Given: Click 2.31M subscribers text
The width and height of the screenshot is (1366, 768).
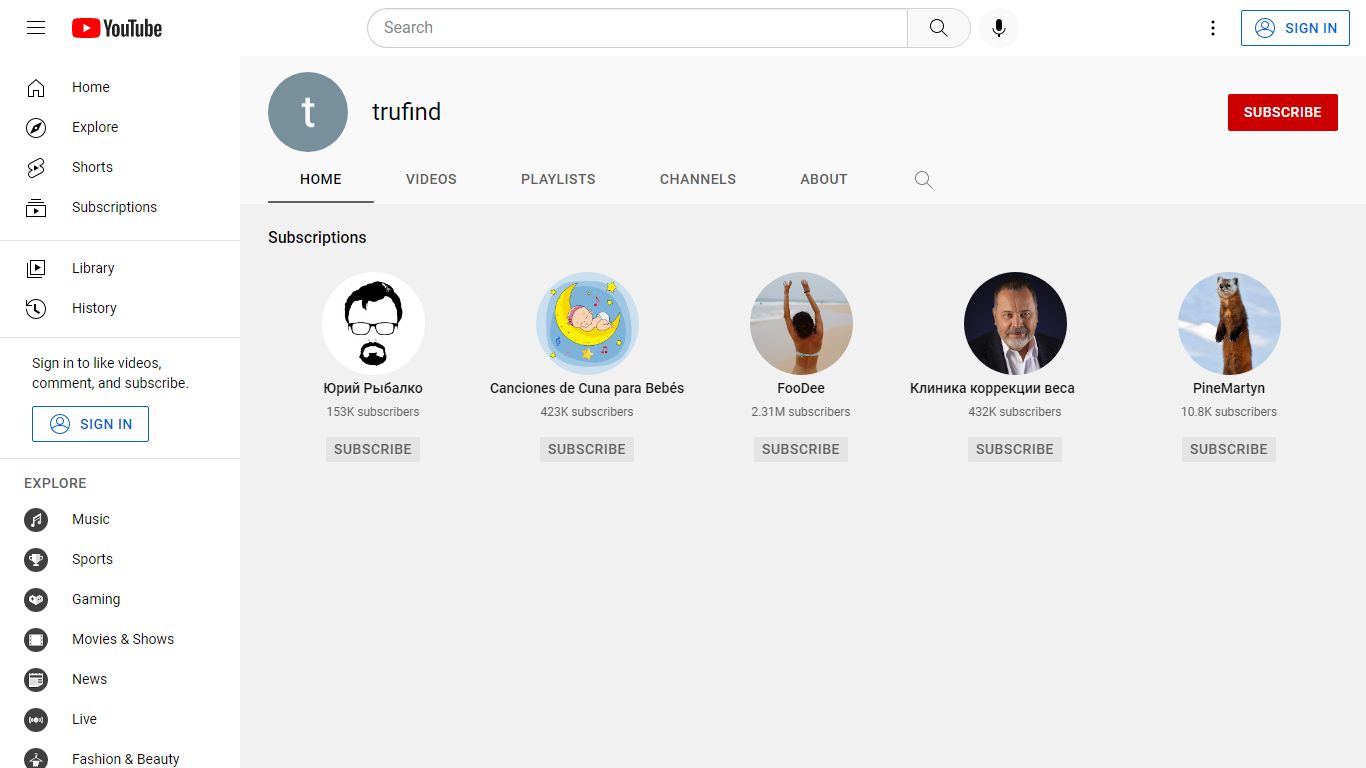Looking at the screenshot, I should (x=801, y=412).
